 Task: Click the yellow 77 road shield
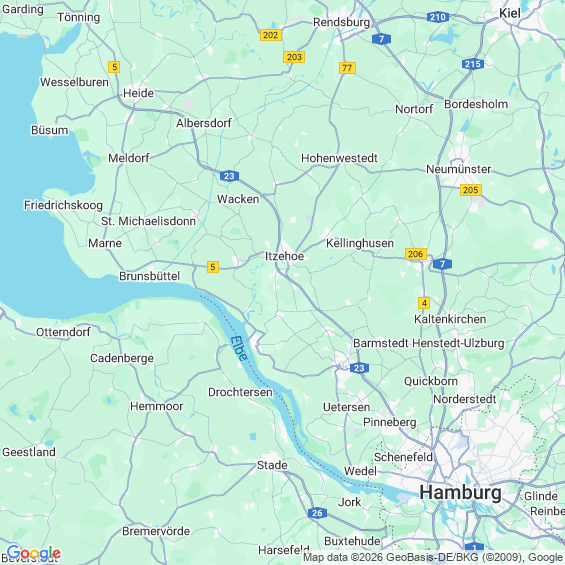pos(347,68)
